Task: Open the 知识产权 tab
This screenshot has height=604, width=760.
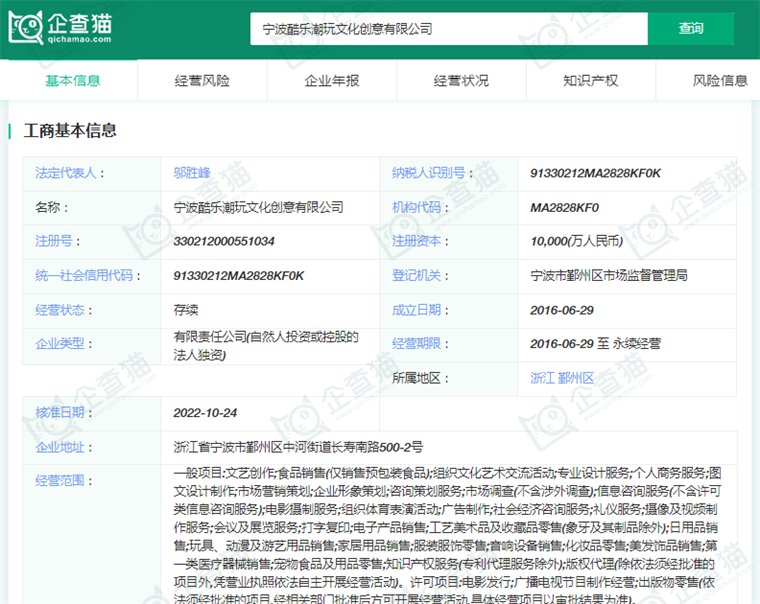Action: (x=590, y=80)
